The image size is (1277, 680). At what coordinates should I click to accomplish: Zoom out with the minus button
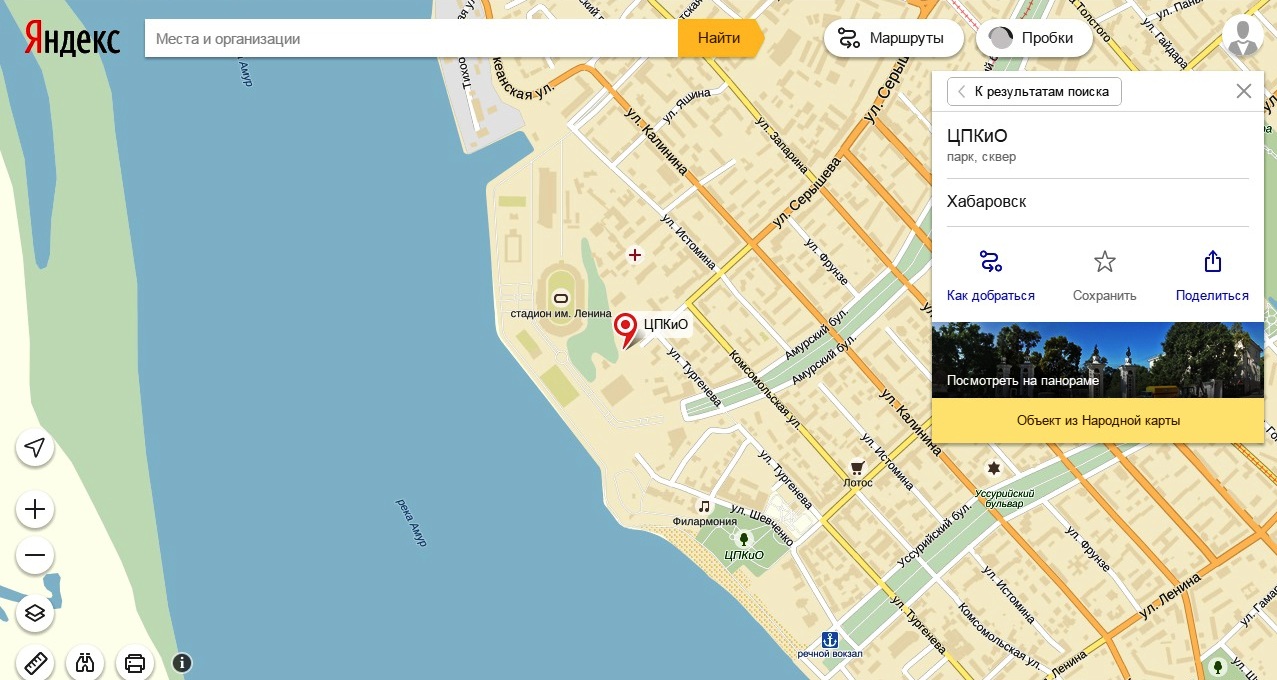click(x=35, y=555)
